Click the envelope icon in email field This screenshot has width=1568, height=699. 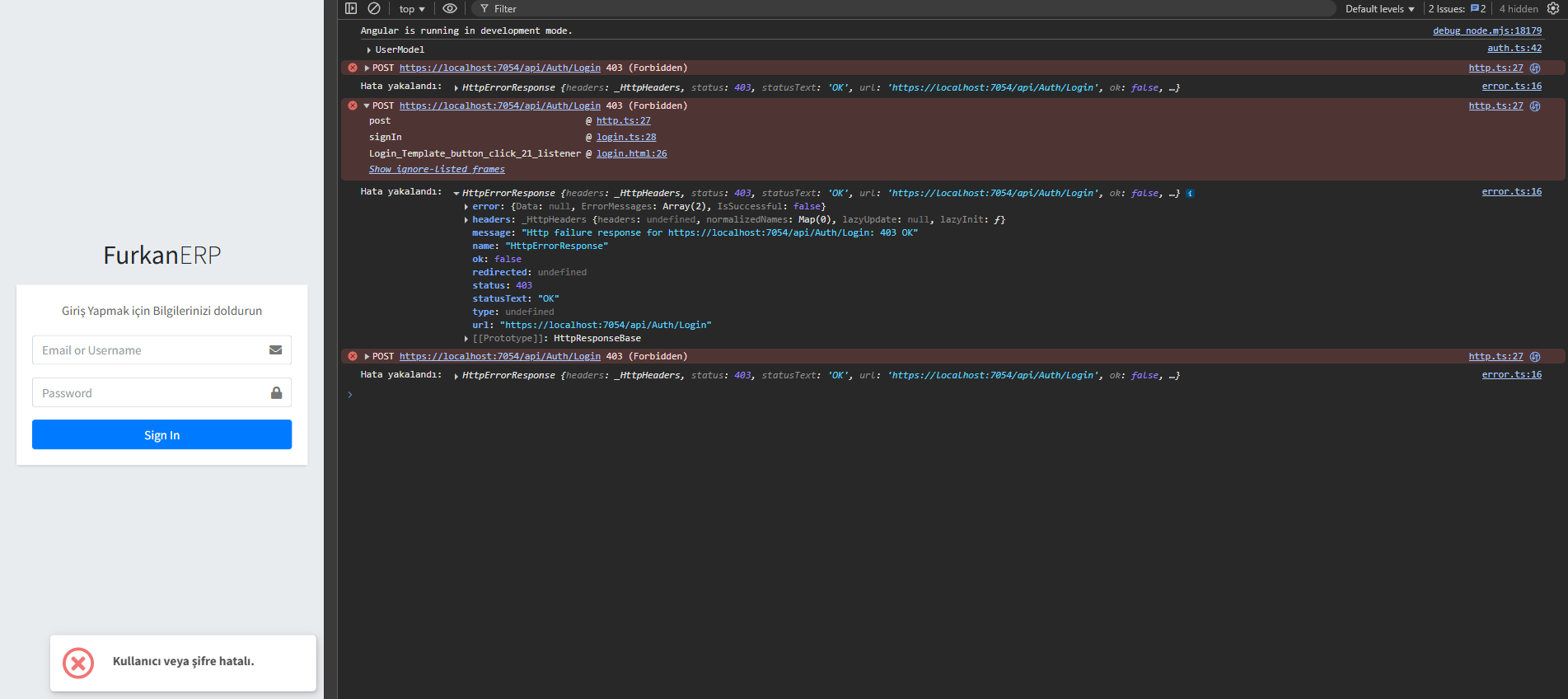[x=276, y=350]
